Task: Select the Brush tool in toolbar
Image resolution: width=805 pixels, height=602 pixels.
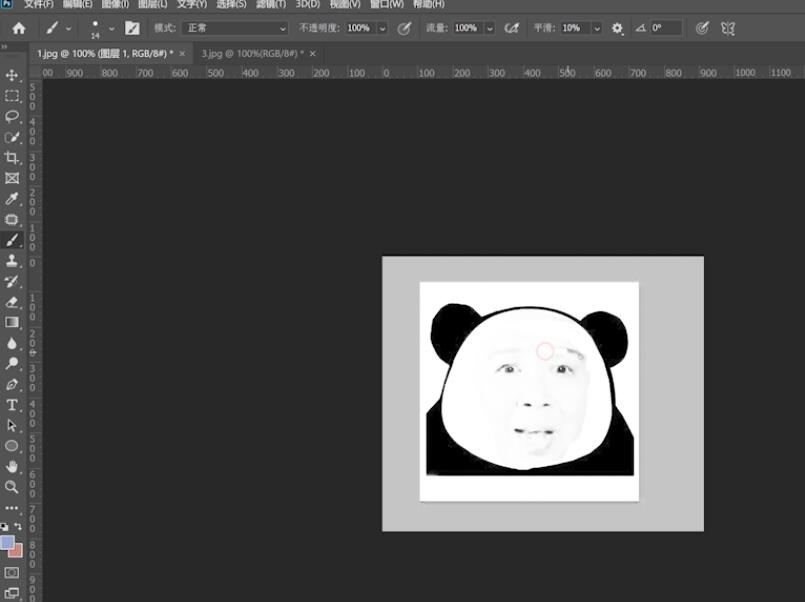Action: click(x=12, y=240)
